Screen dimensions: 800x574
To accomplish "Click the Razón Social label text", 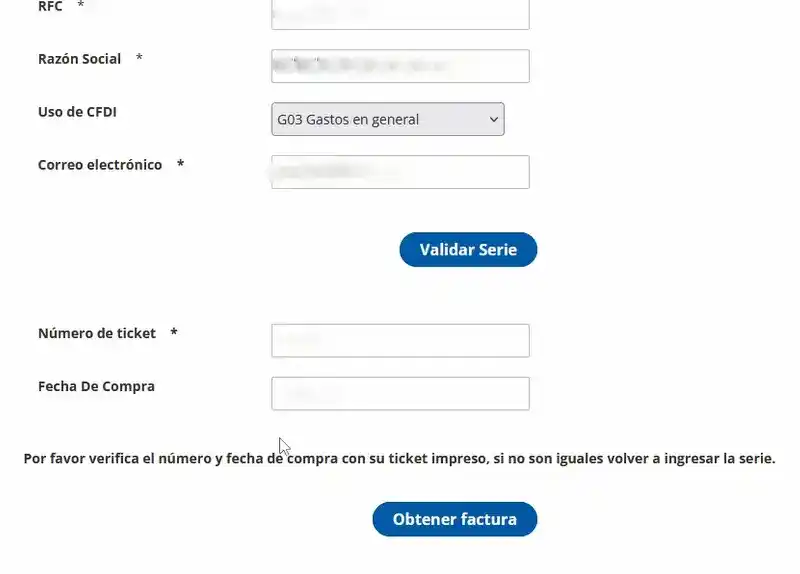I will [x=80, y=59].
